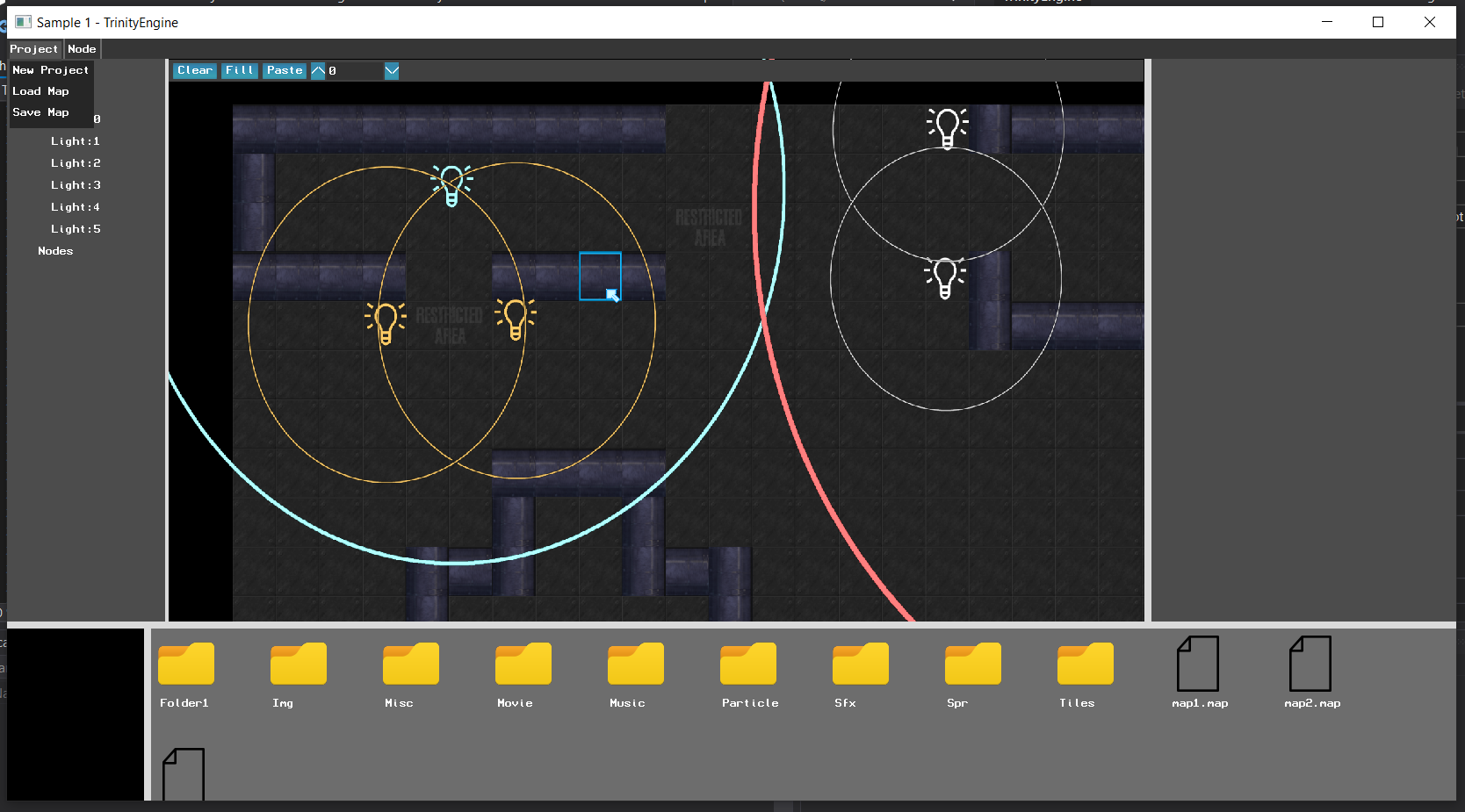Viewport: 1465px width, 812px height.
Task: Select the right orange light bulb
Action: click(x=516, y=319)
